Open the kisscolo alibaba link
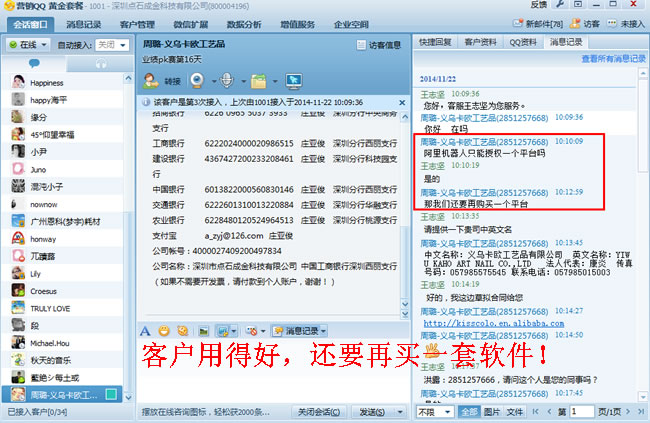Image resolution: width=650 pixels, height=423 pixels. [x=494, y=323]
